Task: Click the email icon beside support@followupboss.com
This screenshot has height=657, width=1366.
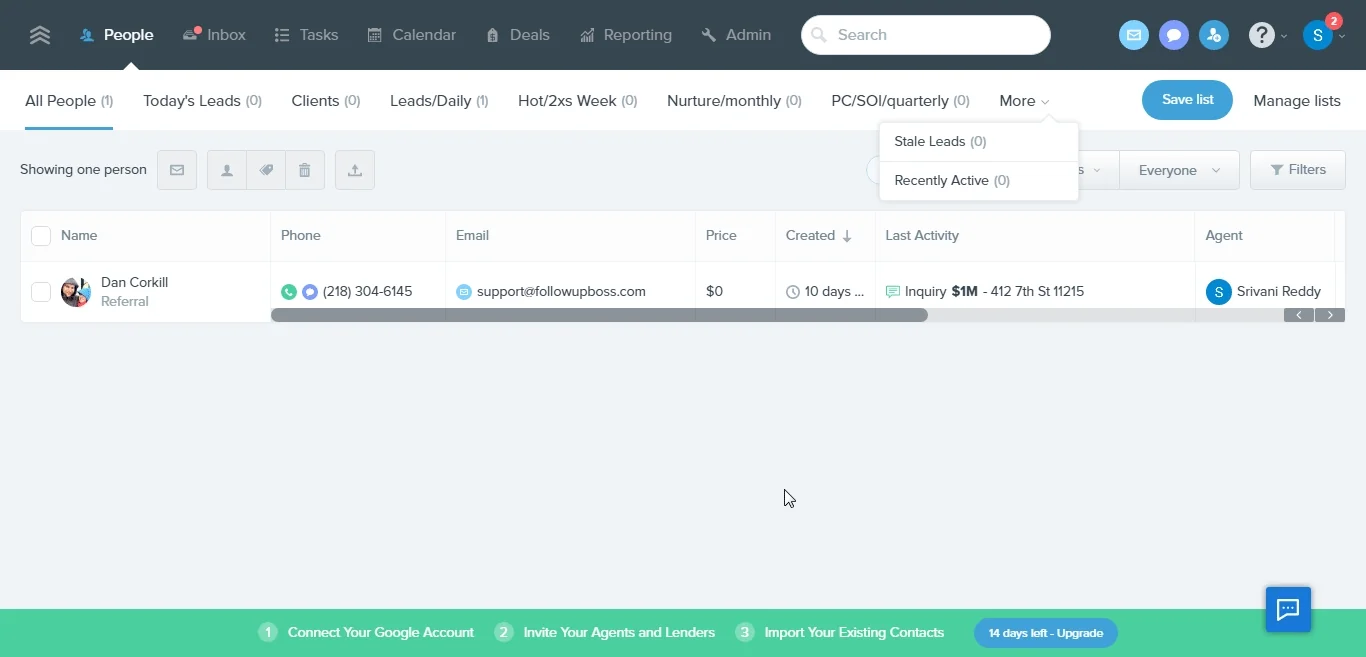Action: (464, 292)
